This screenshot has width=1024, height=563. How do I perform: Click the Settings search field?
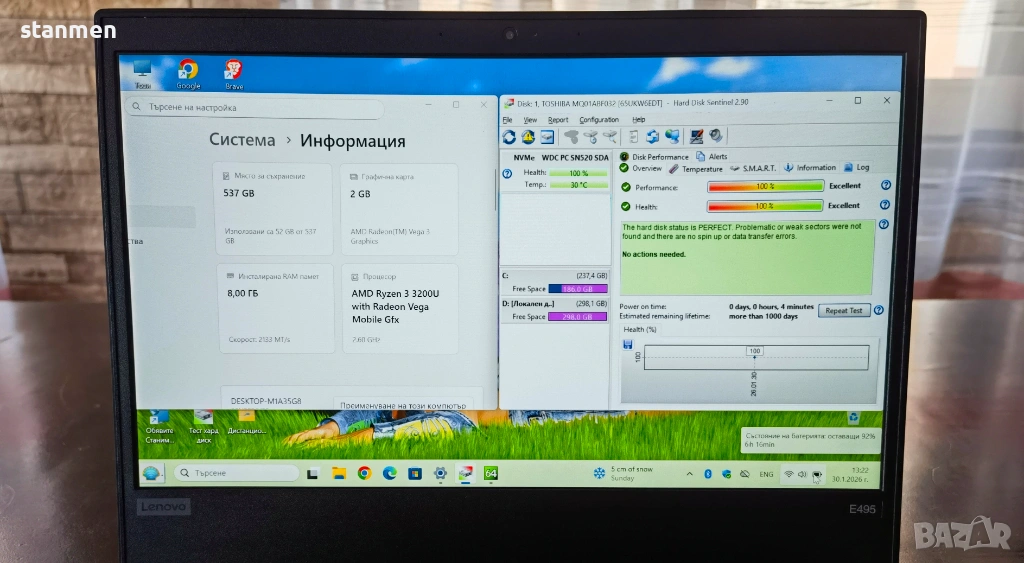pos(255,107)
